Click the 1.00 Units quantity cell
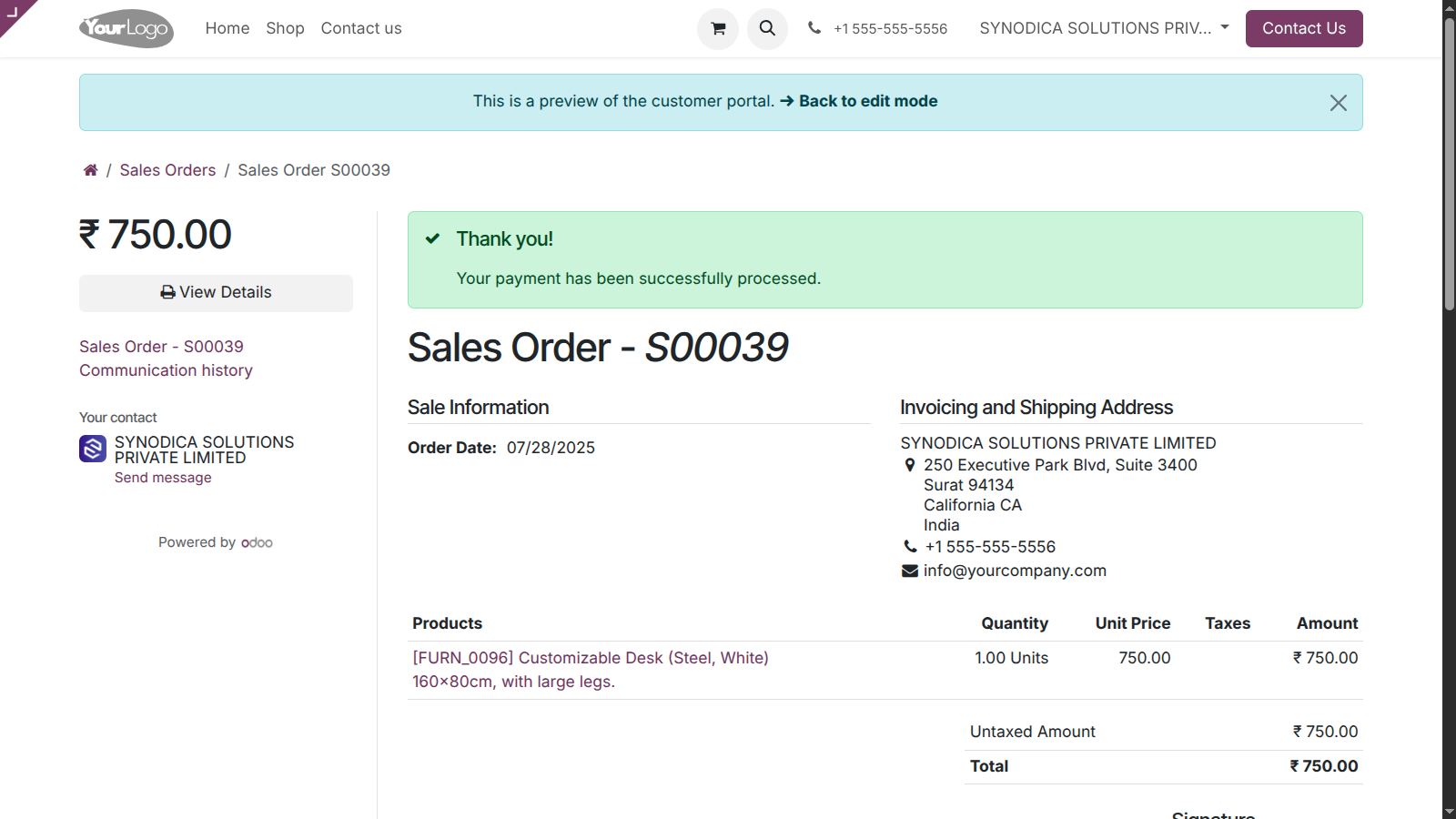 pos(1011,658)
